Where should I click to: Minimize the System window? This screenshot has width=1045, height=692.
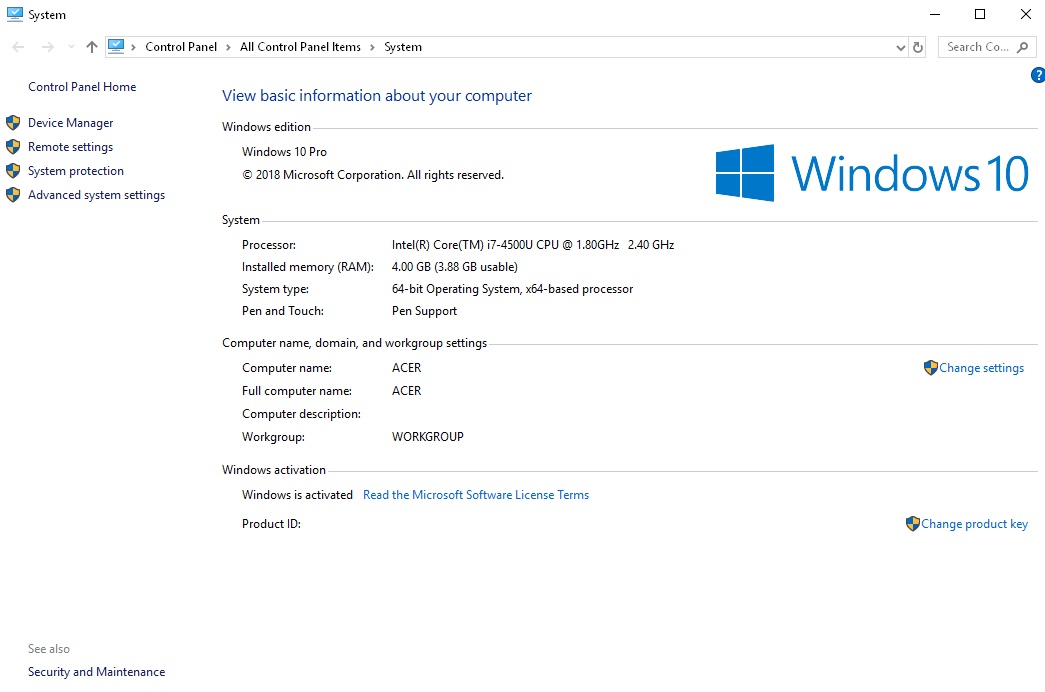click(935, 14)
